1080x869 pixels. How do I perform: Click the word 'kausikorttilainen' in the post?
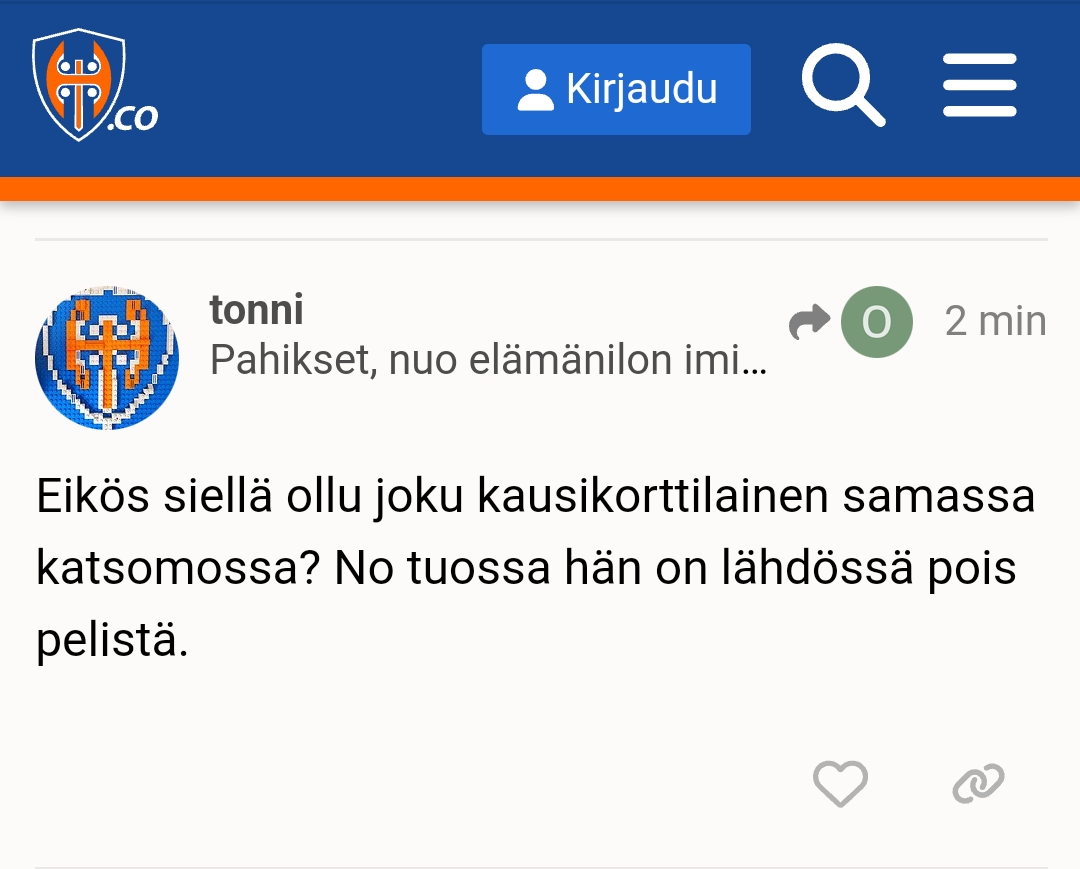click(653, 496)
